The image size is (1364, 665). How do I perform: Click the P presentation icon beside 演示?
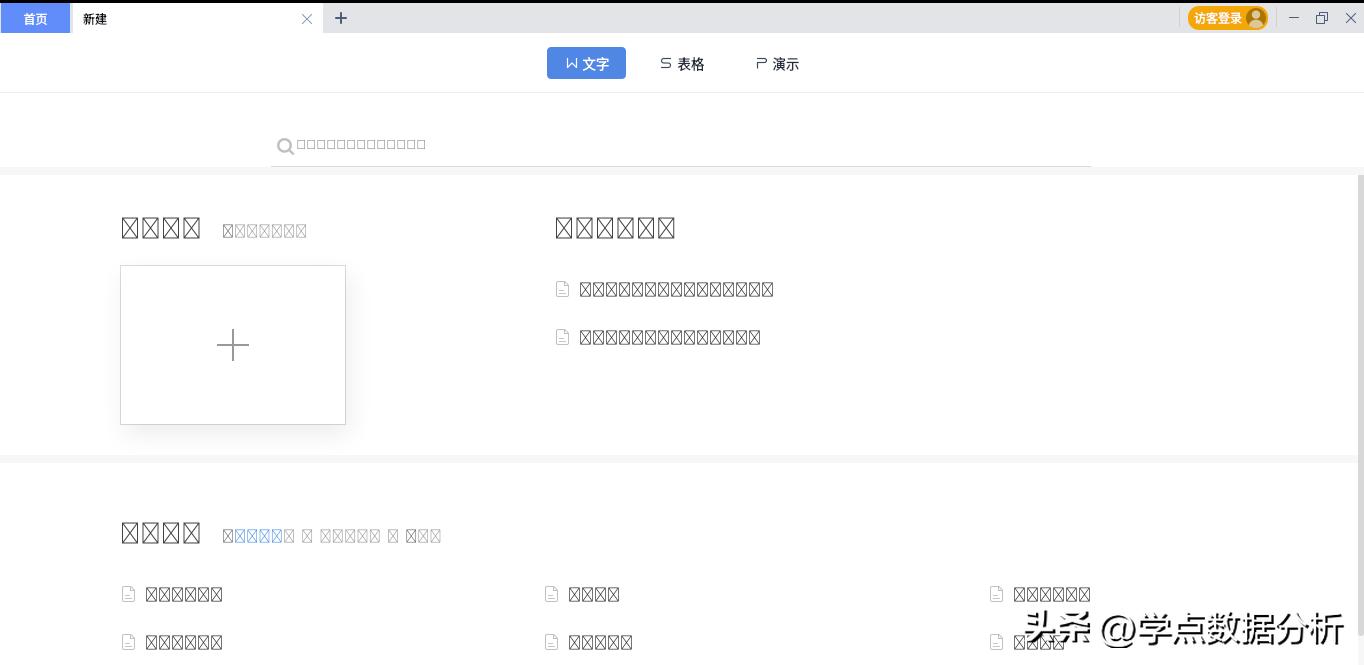[x=760, y=62]
